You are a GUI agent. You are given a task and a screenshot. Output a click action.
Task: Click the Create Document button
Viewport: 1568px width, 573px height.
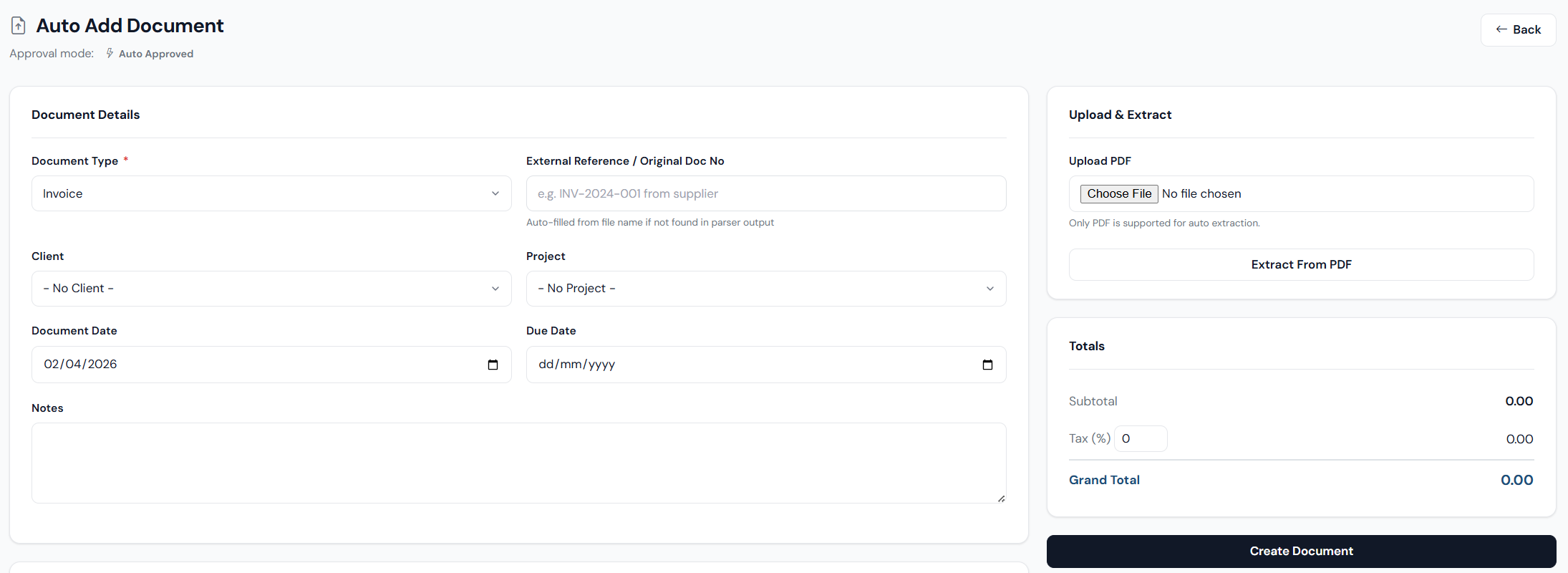pyautogui.click(x=1300, y=551)
